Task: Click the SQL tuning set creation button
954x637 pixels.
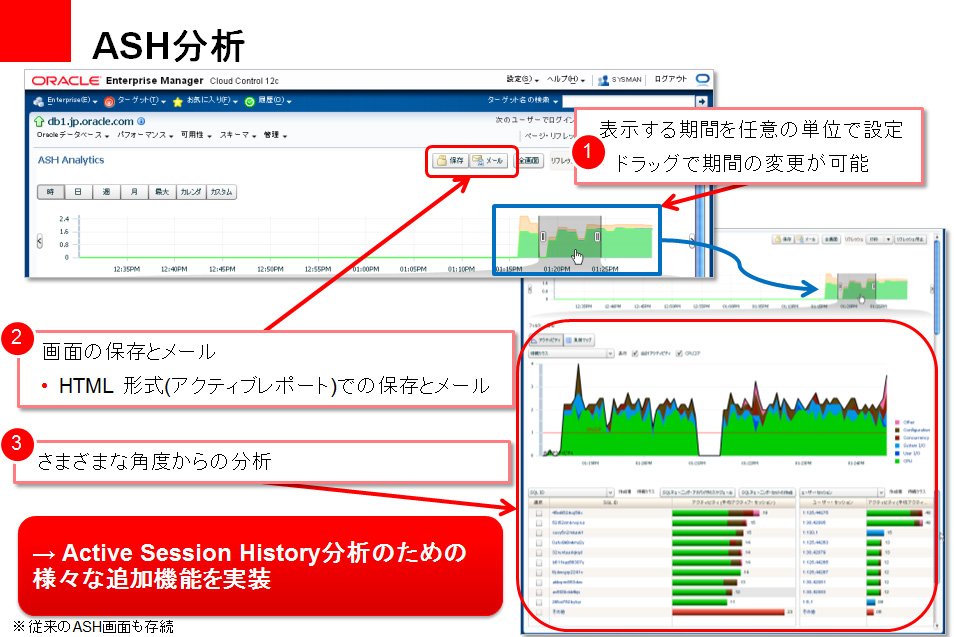Action: point(767,492)
